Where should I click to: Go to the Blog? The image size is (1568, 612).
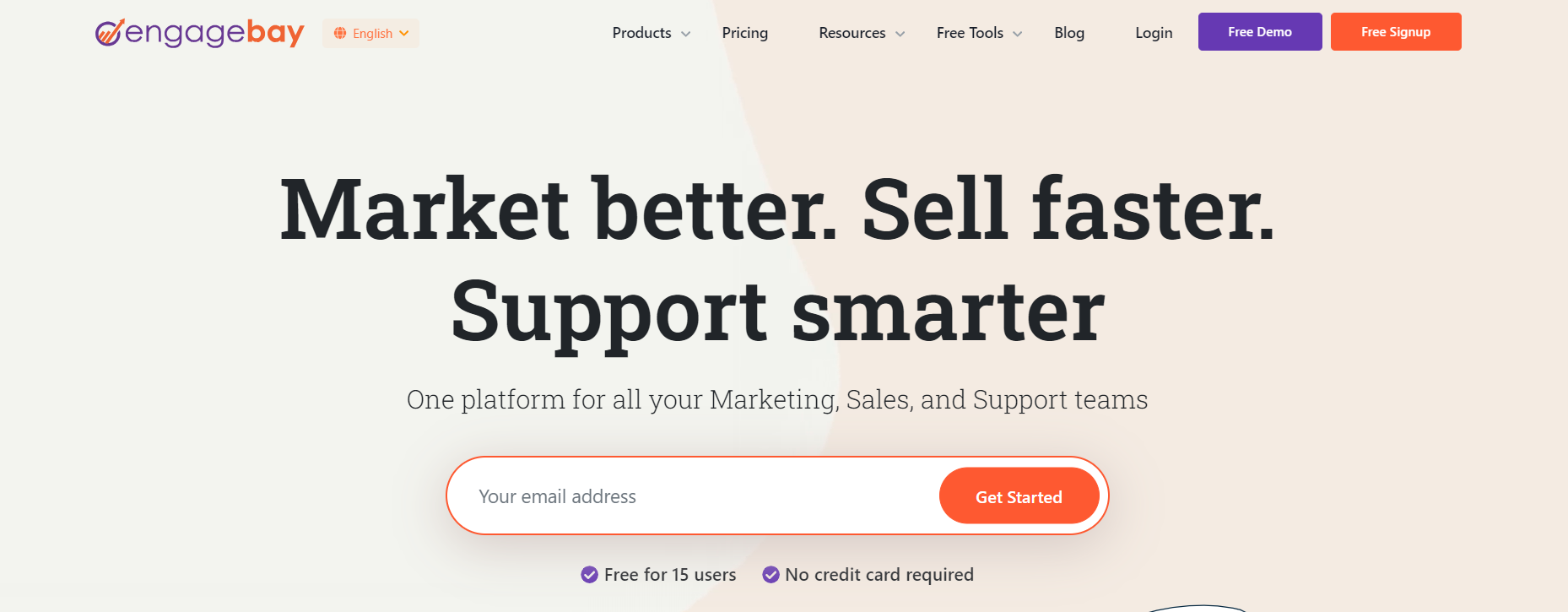tap(1069, 33)
